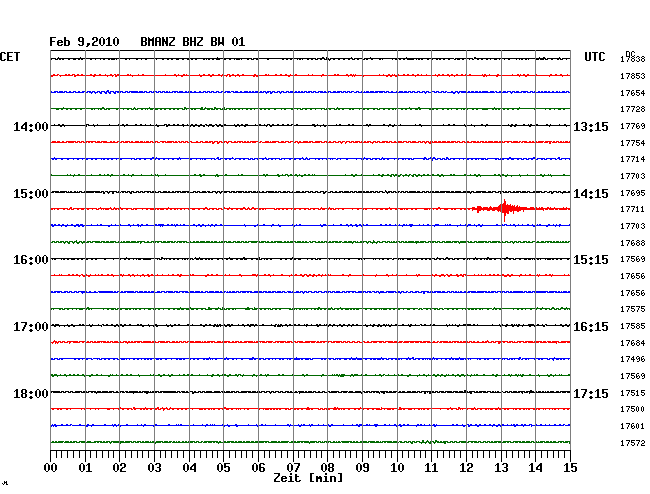This screenshot has height=494, width=650.
Task: Click the DC offset value "17572"
Action: [x=633, y=443]
